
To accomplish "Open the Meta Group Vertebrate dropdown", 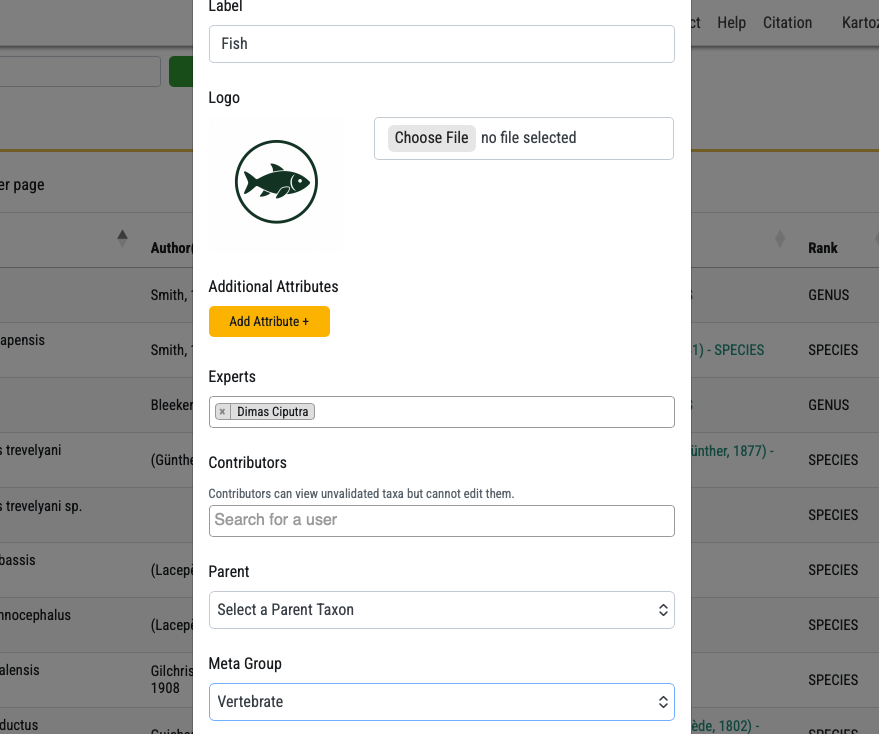I will (x=442, y=701).
